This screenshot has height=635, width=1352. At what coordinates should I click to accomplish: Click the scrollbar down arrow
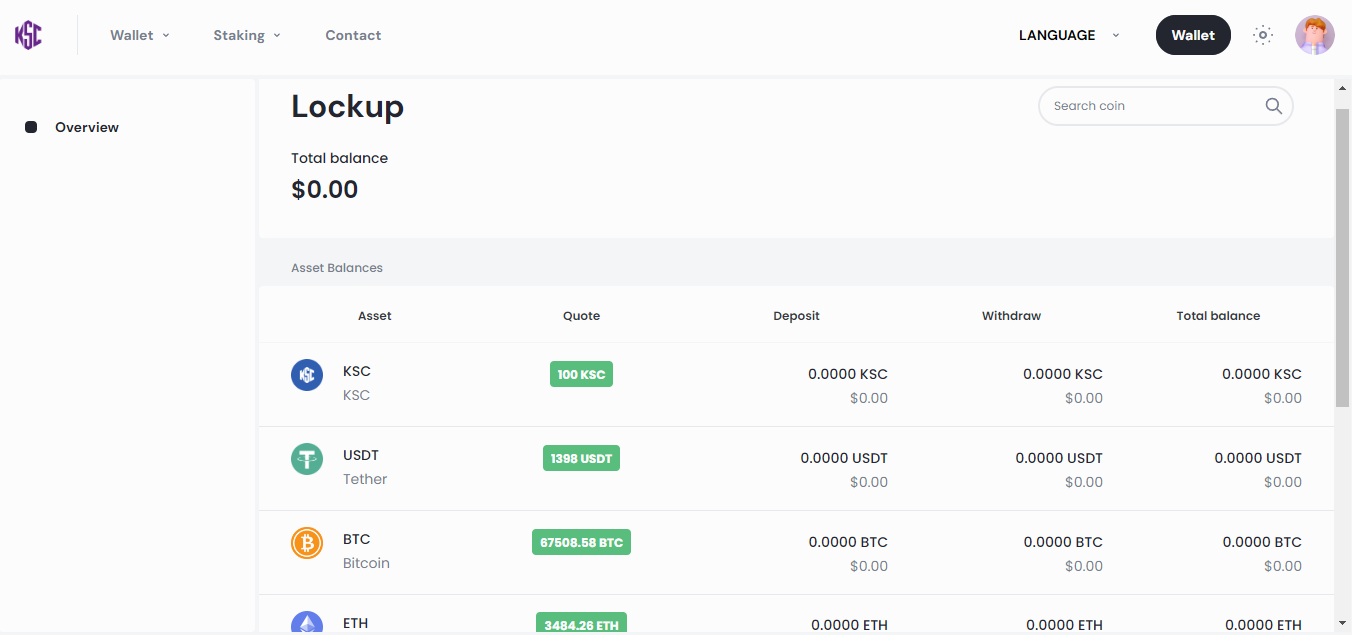click(1343, 622)
